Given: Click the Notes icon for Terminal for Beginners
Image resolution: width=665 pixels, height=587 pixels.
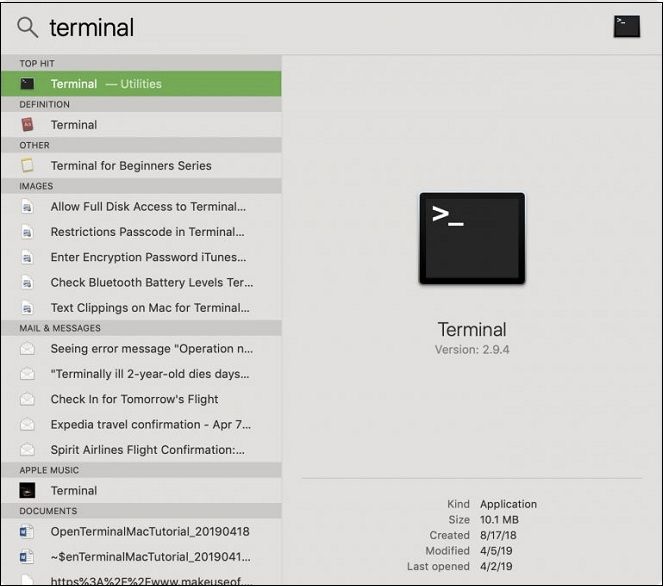Looking at the screenshot, I should tap(27, 165).
